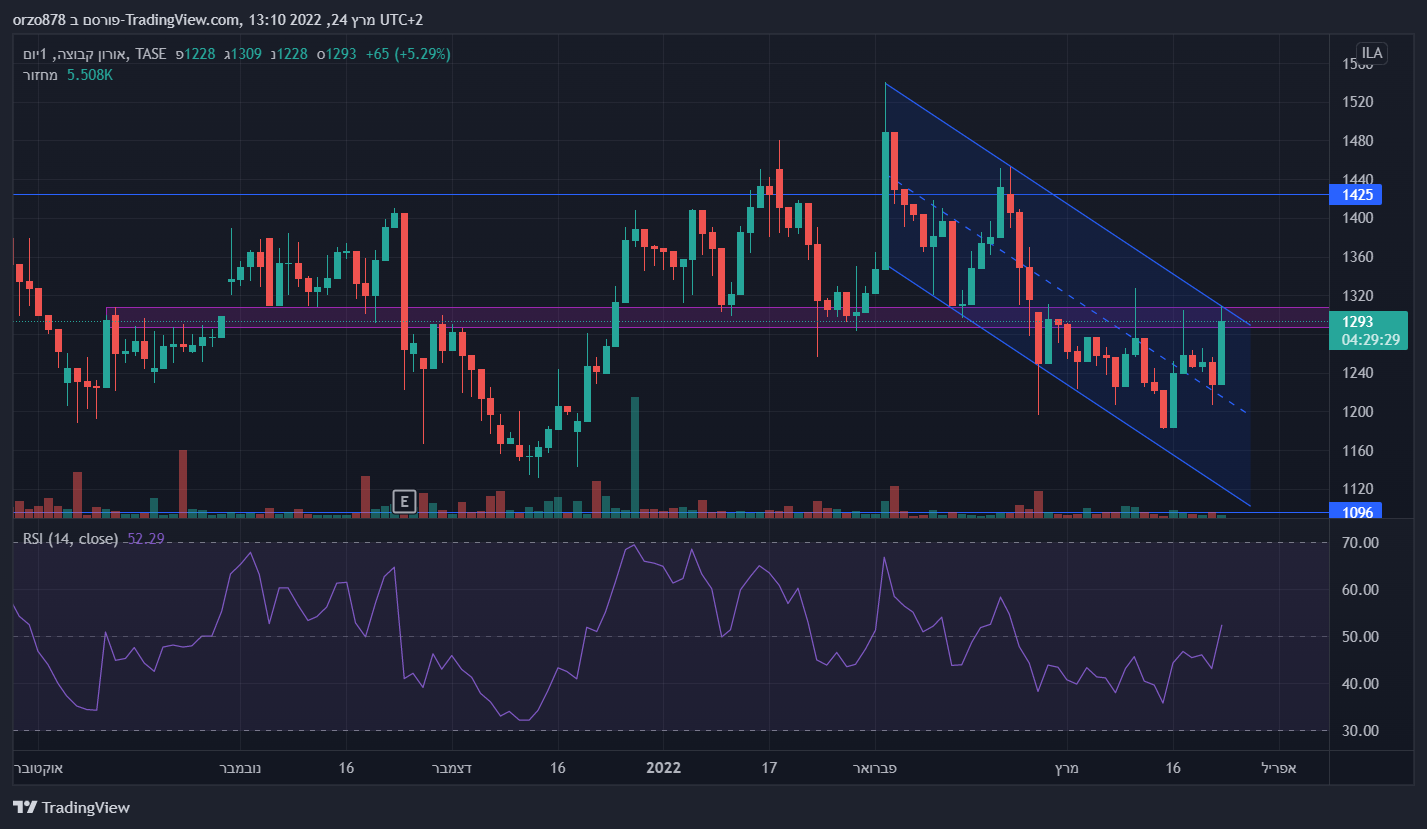Click the 1200 label on price axis
Screen dimensions: 1427x829
(1356, 411)
